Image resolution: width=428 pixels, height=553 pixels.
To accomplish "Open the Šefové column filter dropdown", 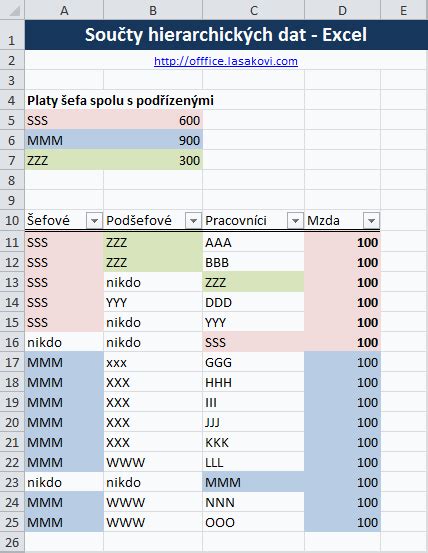I will click(x=94, y=221).
